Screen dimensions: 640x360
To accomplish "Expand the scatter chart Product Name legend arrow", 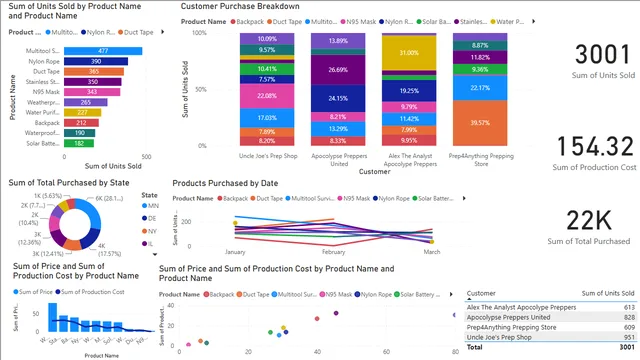I will click(x=451, y=294).
